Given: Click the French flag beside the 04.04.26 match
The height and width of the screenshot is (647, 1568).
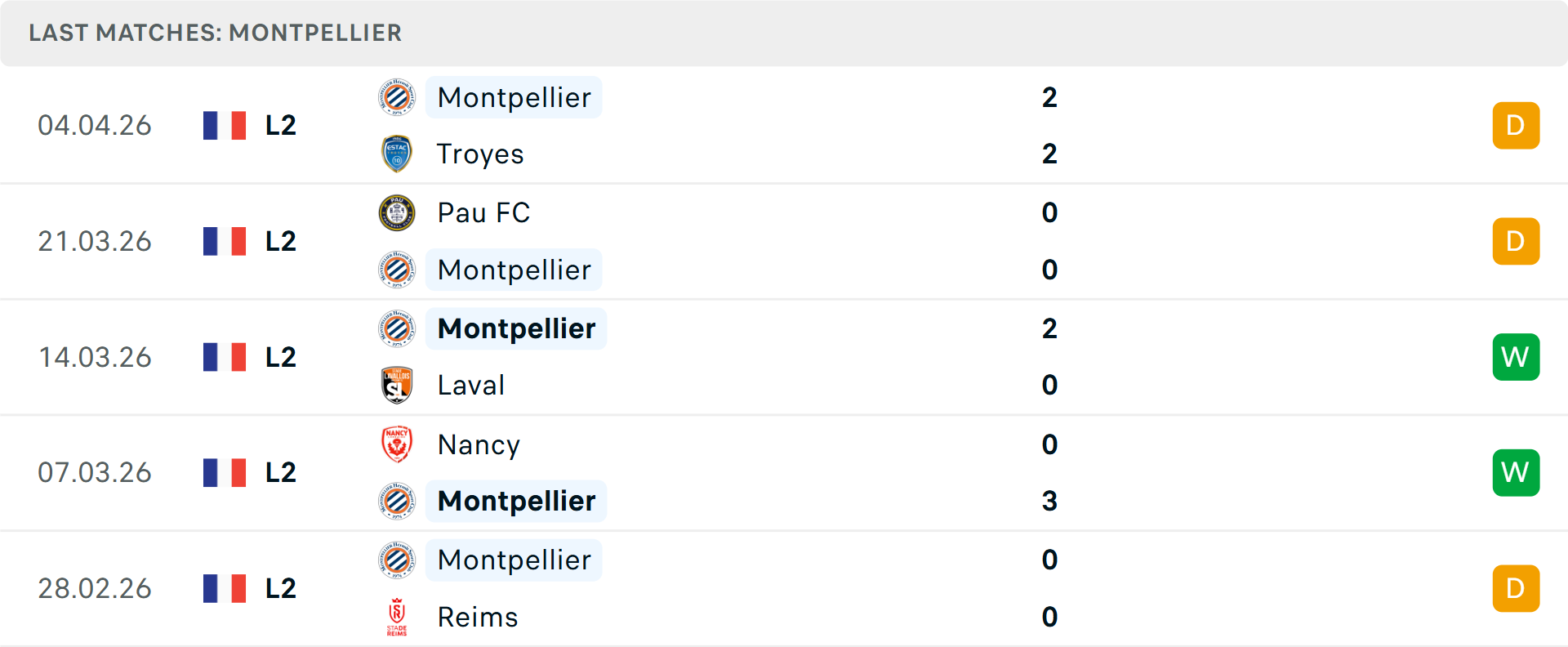Looking at the screenshot, I should pyautogui.click(x=225, y=125).
